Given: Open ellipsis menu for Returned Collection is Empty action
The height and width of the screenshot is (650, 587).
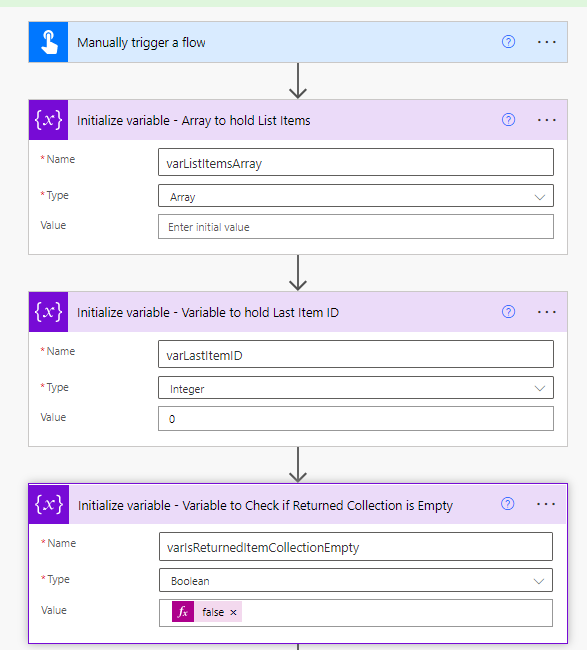Looking at the screenshot, I should click(x=546, y=504).
